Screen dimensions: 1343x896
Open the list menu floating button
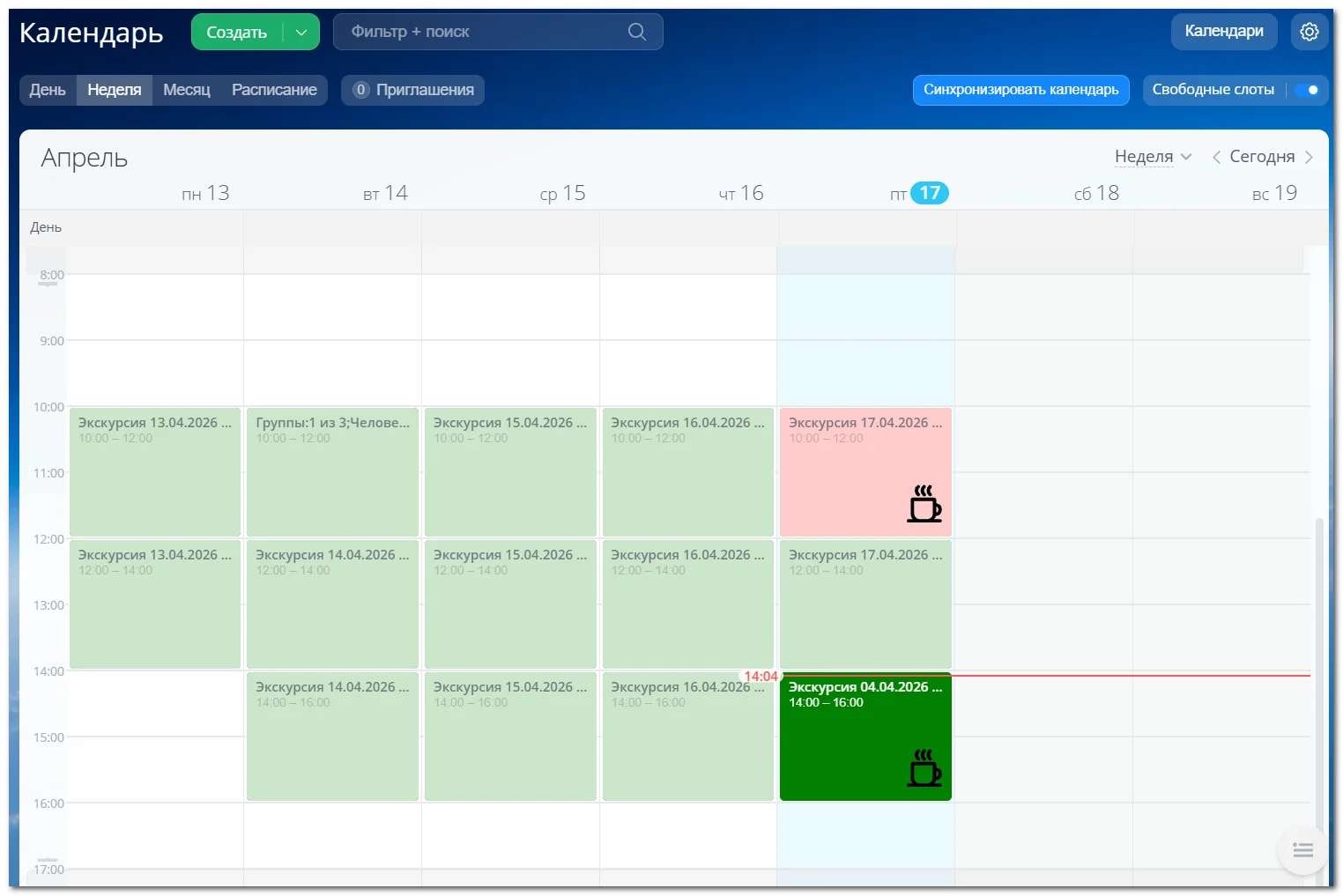[x=1302, y=850]
